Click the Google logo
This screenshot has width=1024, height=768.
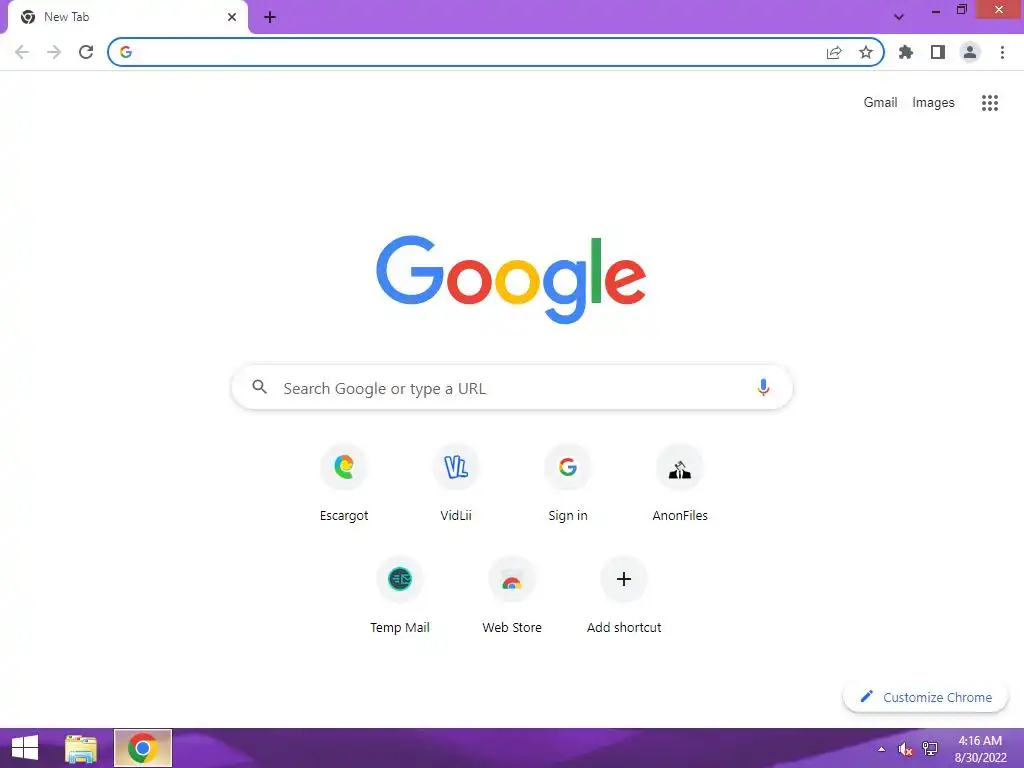pos(511,279)
